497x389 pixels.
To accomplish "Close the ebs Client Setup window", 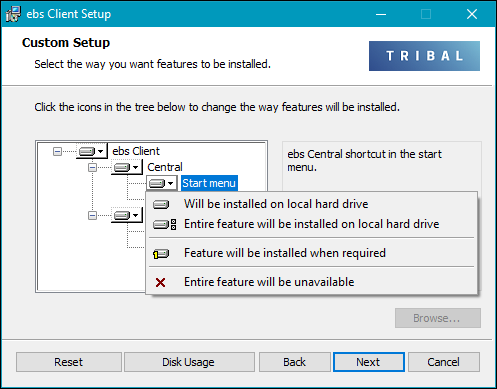I will (472, 14).
